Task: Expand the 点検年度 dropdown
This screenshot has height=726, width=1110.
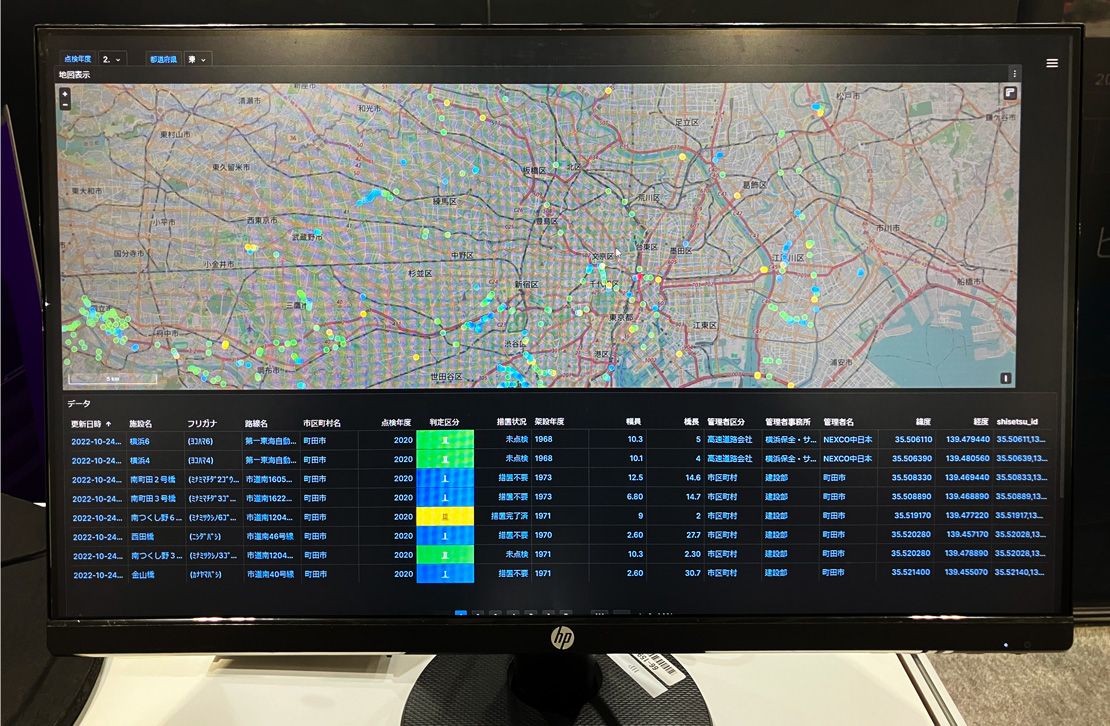Action: [x=113, y=60]
